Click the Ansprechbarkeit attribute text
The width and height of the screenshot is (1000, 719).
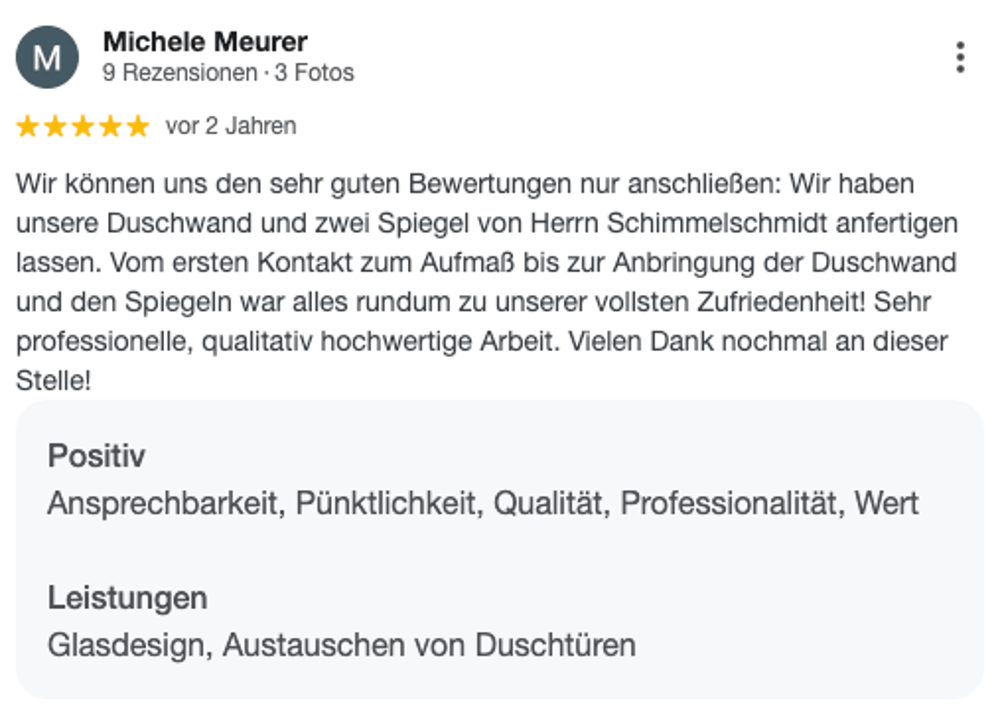[x=163, y=503]
